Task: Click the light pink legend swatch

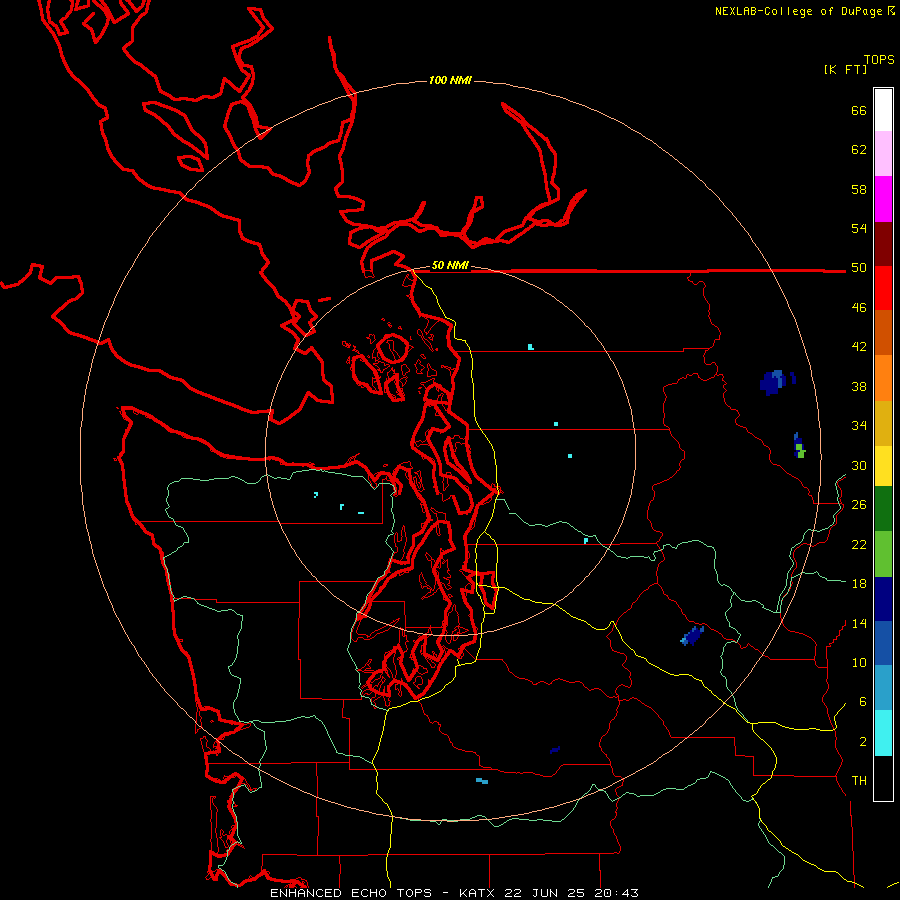Action: (883, 153)
